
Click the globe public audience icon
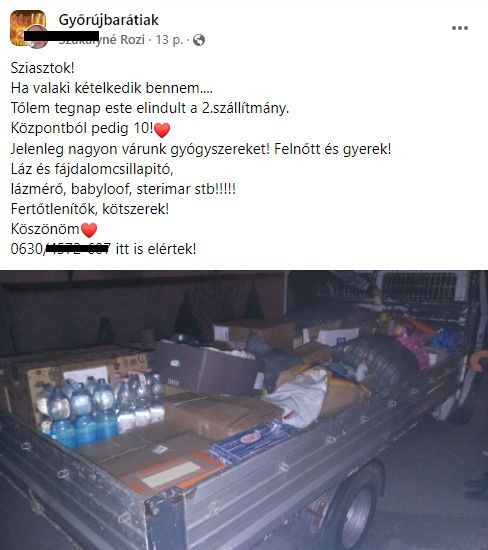[x=199, y=40]
